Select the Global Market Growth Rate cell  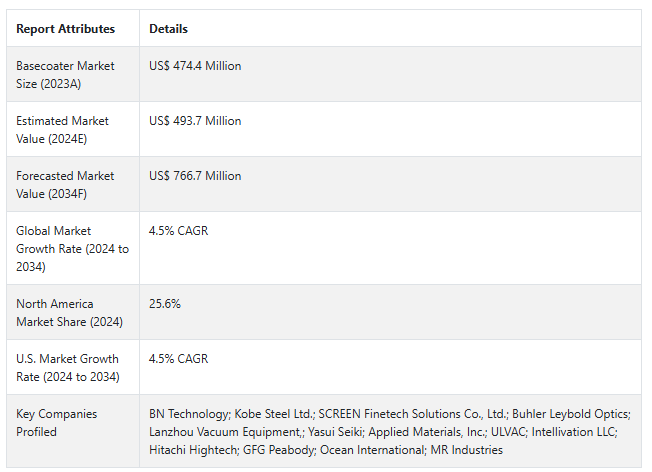coord(73,248)
